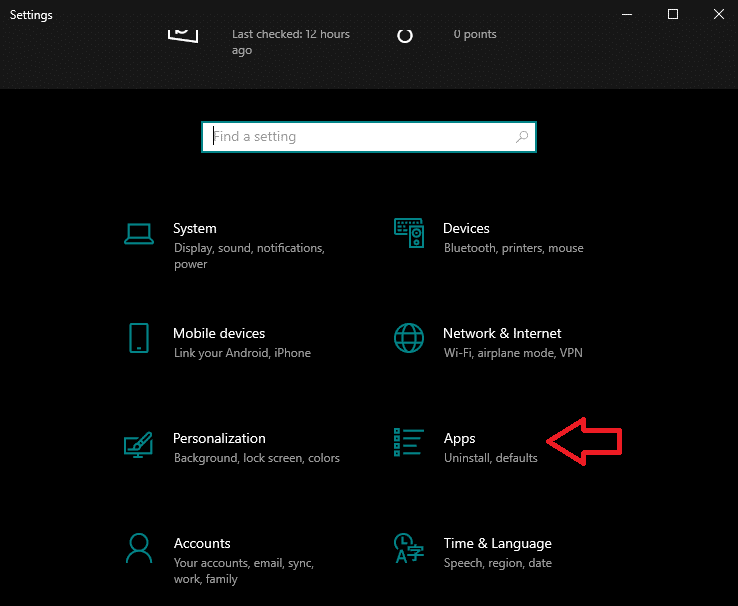738x606 pixels.
Task: Open the Mobile devices phone icon
Action: (x=139, y=338)
